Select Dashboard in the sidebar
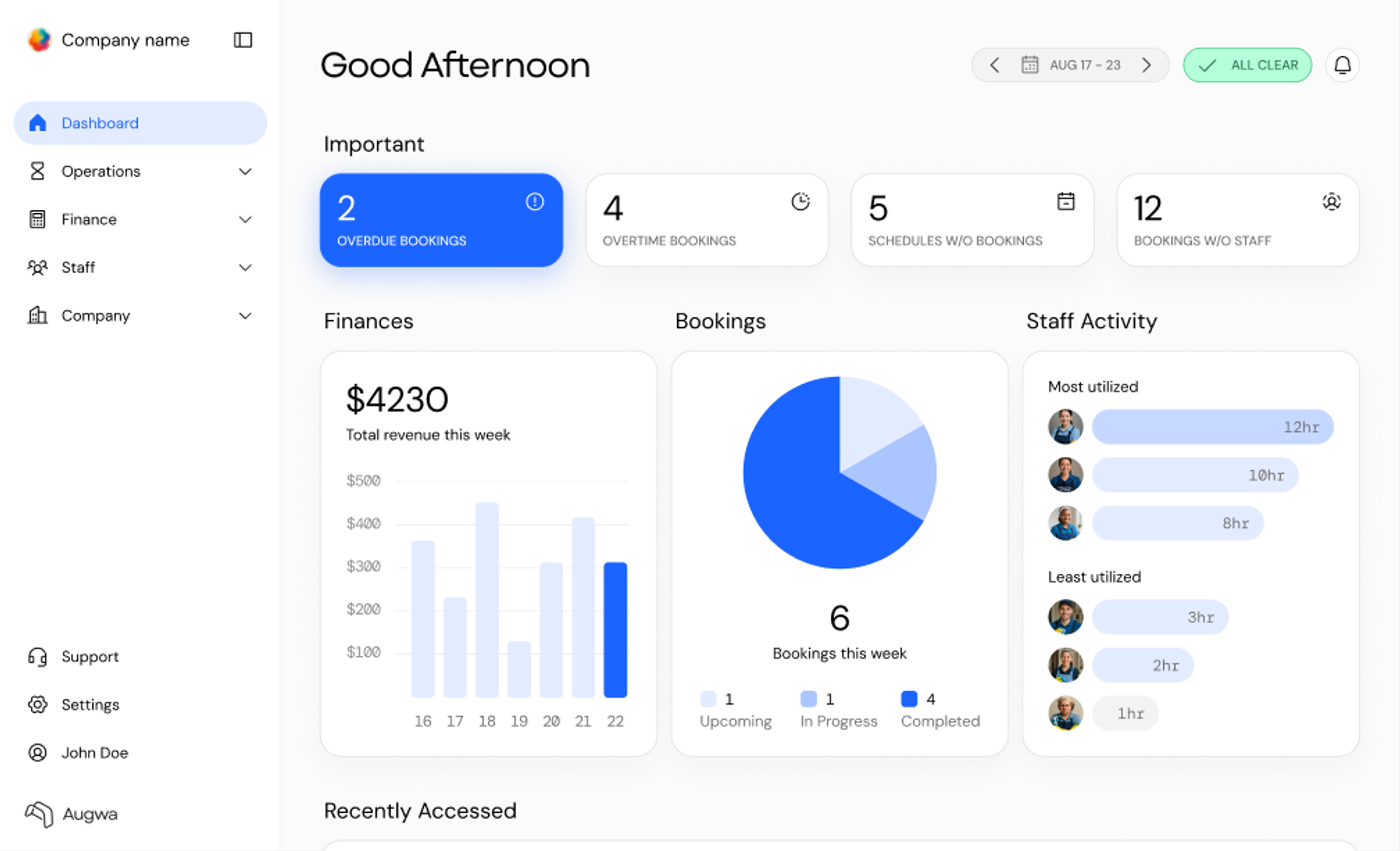 140,123
